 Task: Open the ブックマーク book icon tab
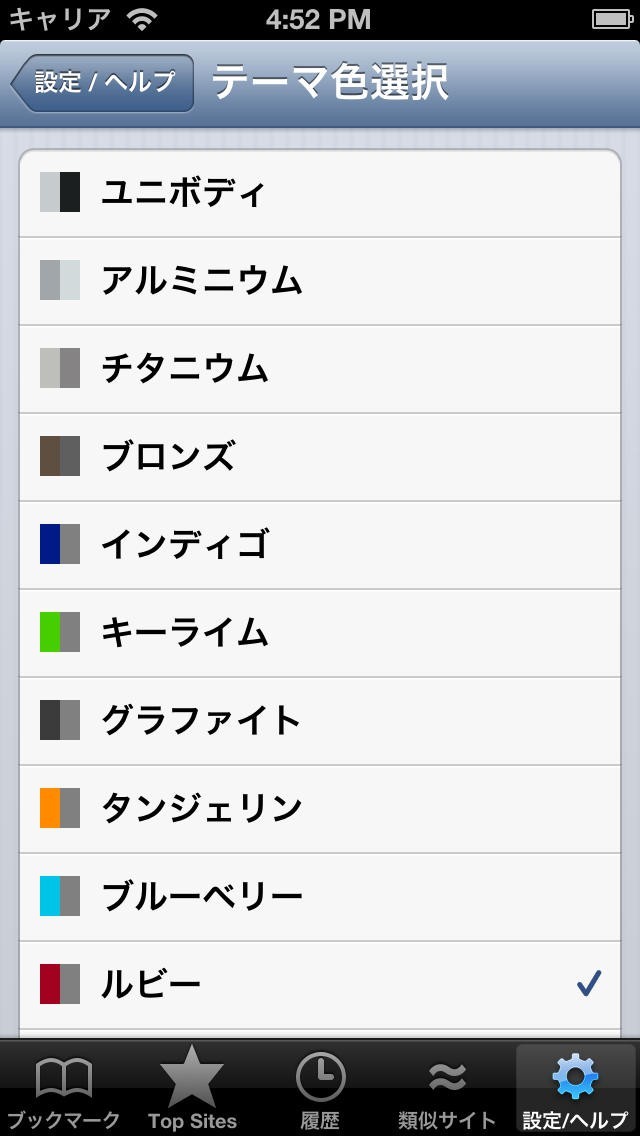(64, 1078)
